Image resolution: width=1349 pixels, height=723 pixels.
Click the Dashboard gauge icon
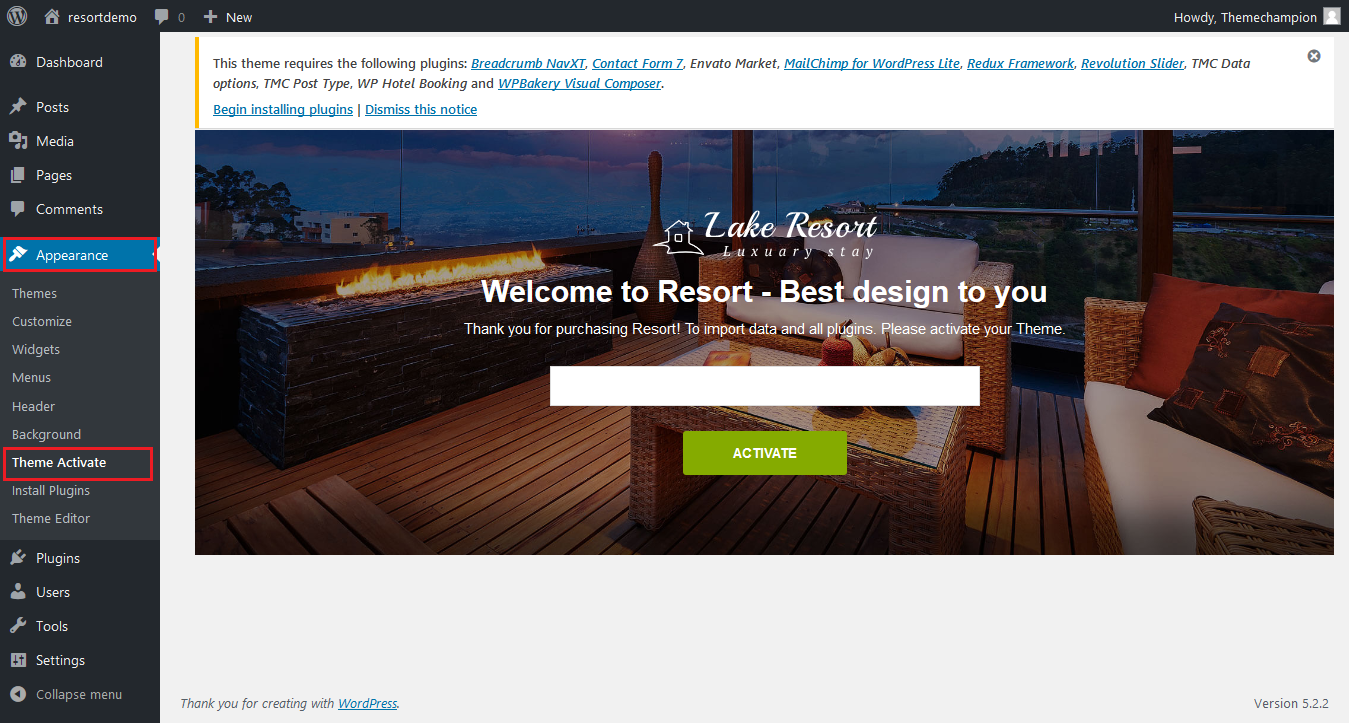[x=18, y=62]
